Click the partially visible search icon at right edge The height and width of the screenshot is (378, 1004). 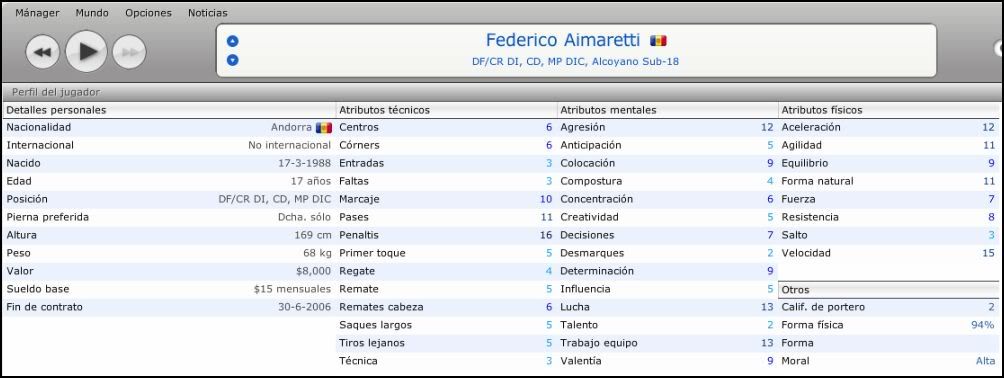click(999, 49)
